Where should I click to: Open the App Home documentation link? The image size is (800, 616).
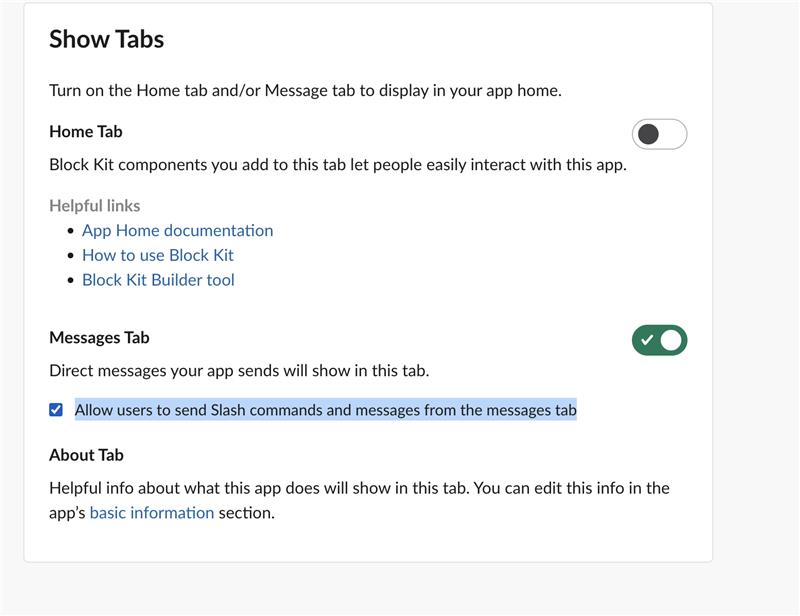point(180,230)
